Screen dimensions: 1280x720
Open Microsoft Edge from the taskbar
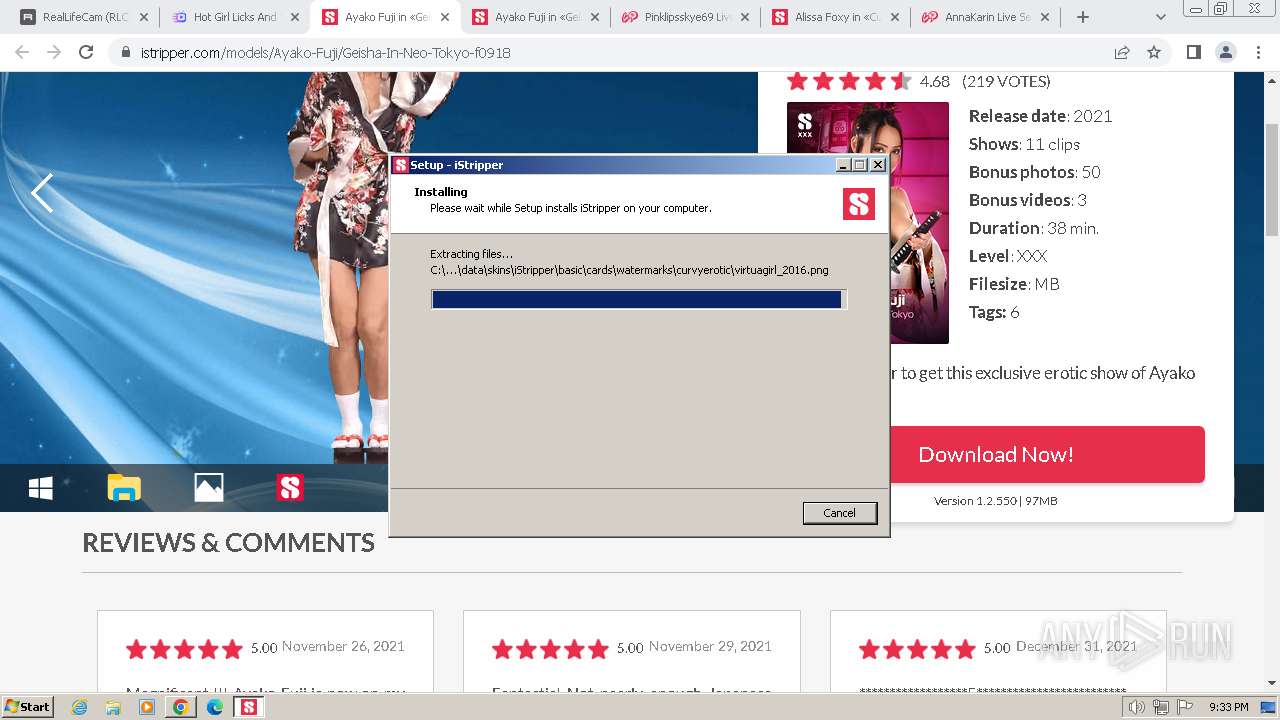click(x=215, y=707)
